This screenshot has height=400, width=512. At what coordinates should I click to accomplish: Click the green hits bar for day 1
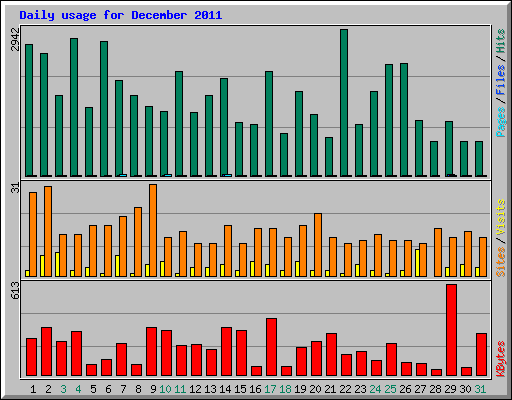[29, 110]
